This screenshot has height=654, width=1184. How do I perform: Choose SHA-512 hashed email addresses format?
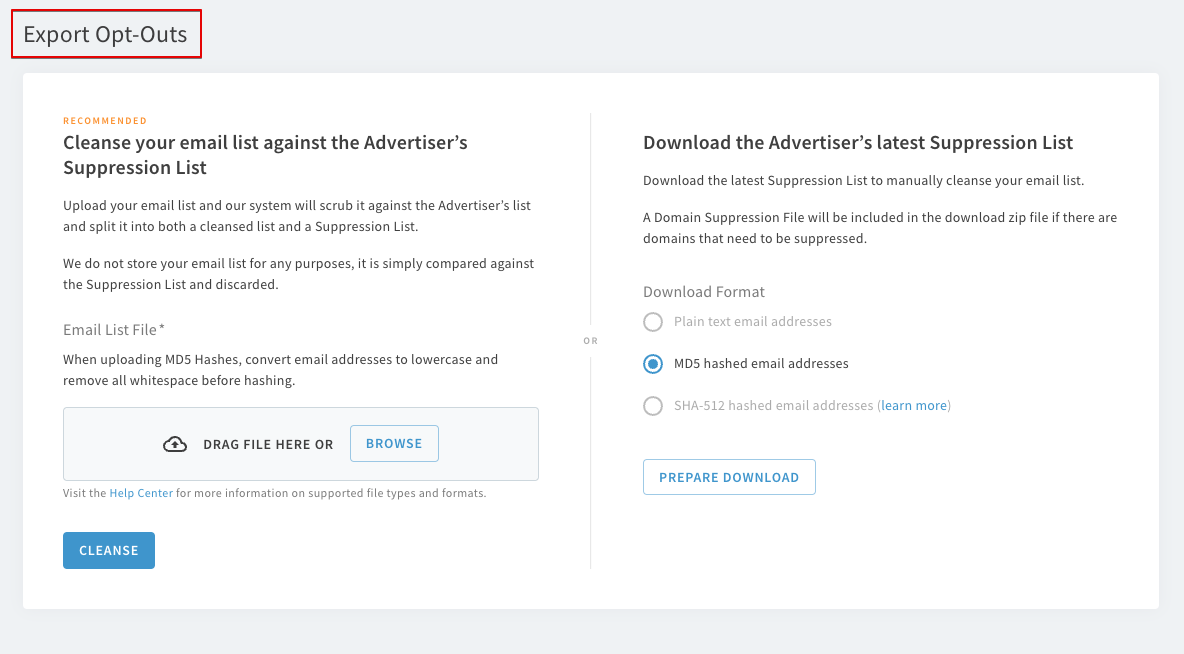(653, 406)
